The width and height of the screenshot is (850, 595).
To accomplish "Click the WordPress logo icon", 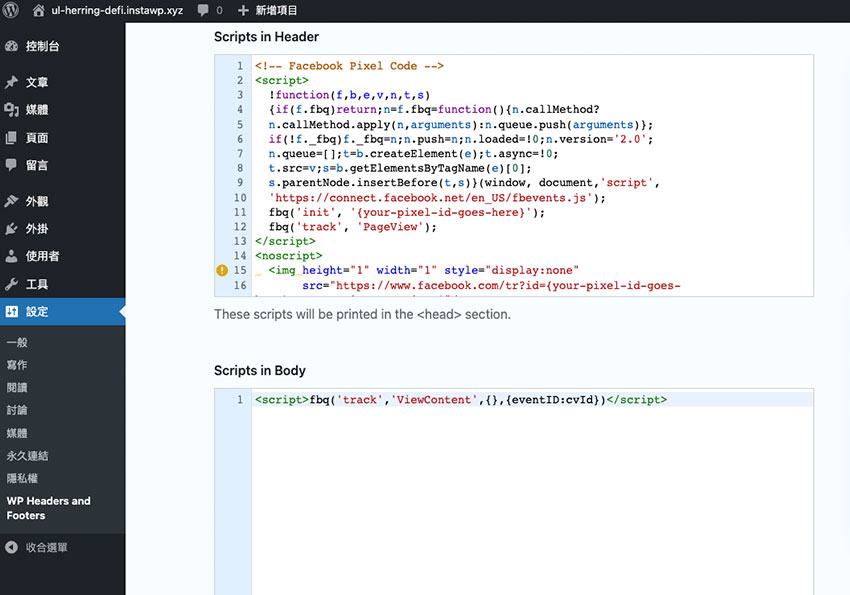I will pyautogui.click(x=11, y=10).
